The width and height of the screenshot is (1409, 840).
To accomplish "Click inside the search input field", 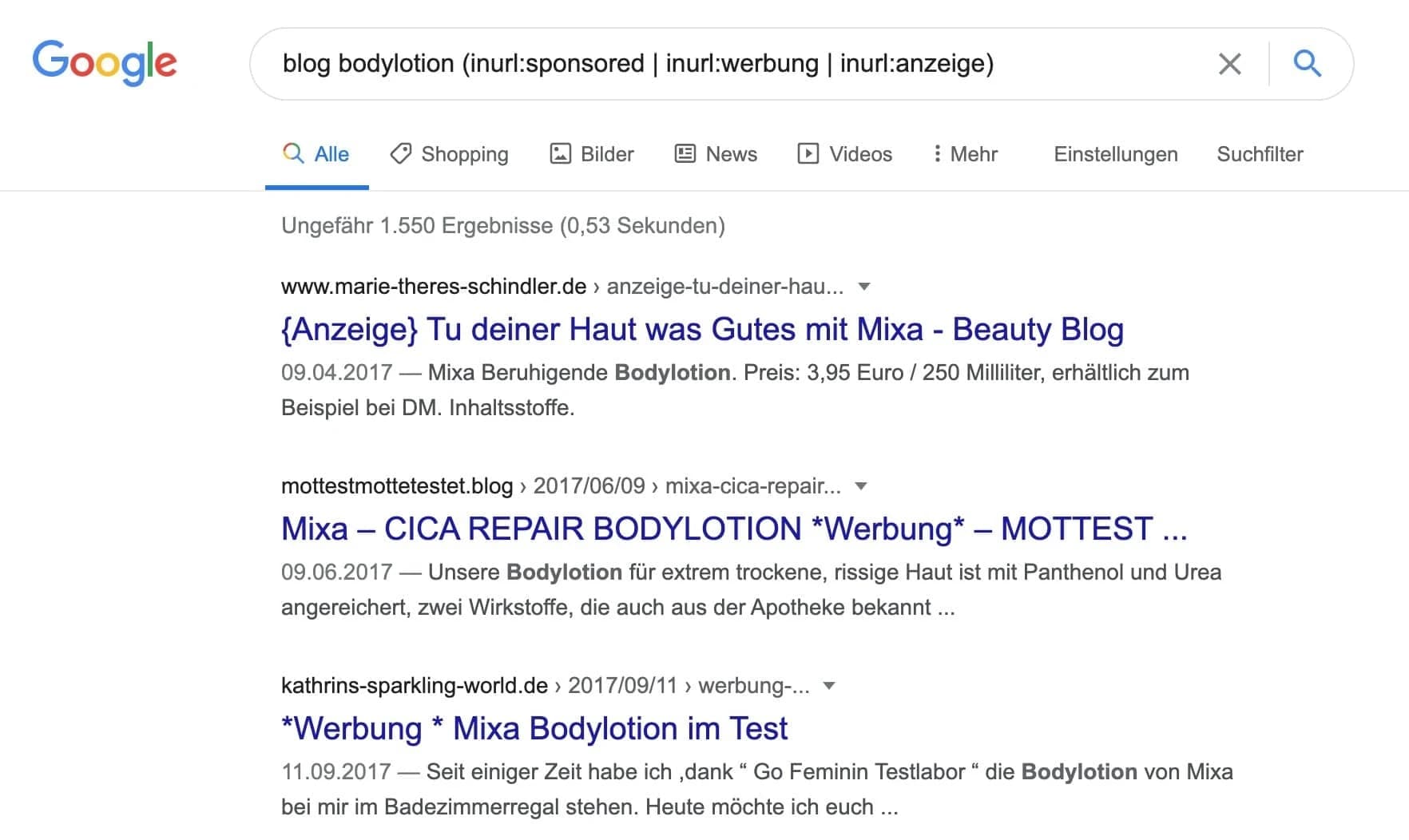I will 719,64.
